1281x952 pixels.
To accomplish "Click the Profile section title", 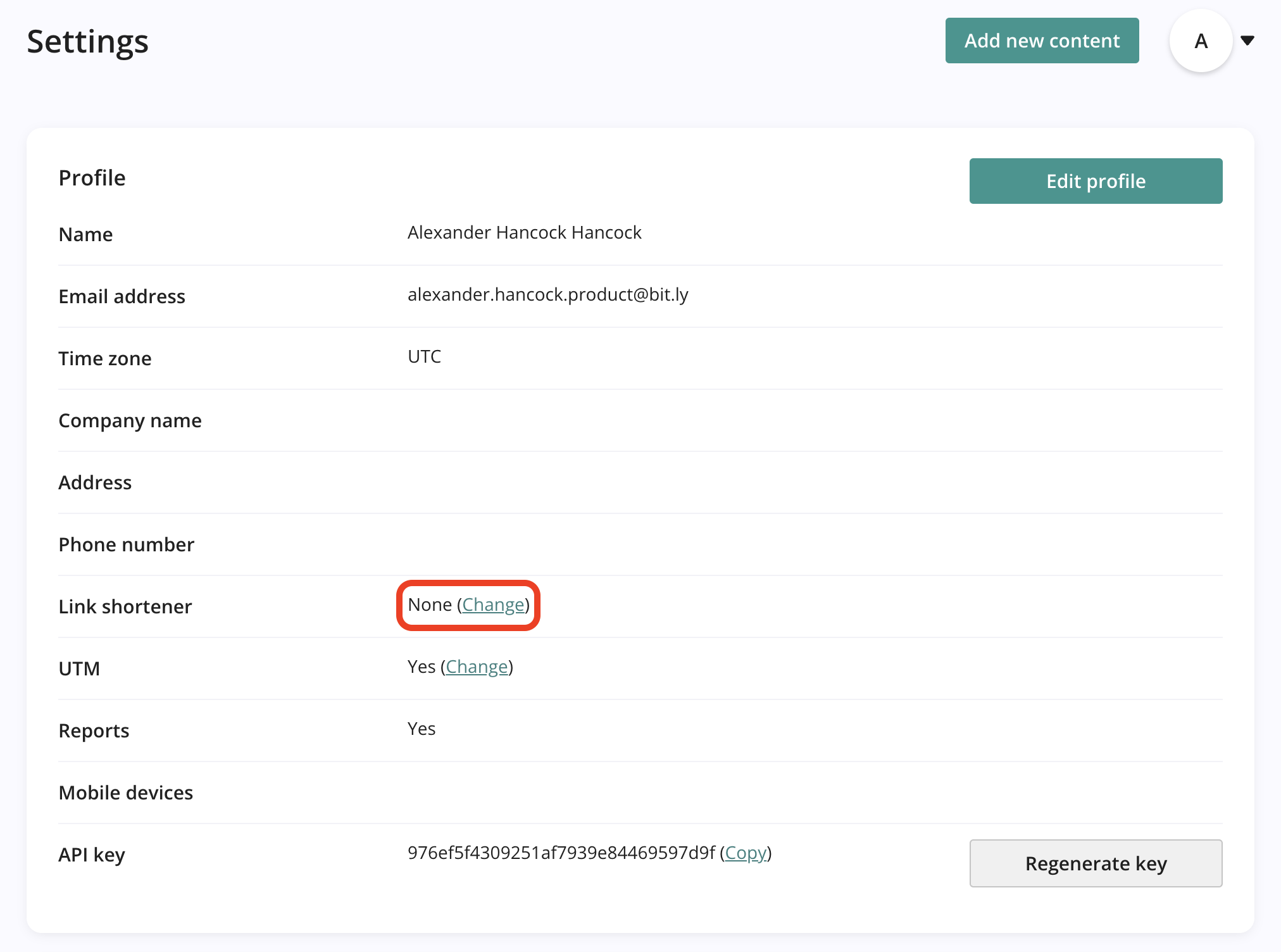I will point(92,178).
